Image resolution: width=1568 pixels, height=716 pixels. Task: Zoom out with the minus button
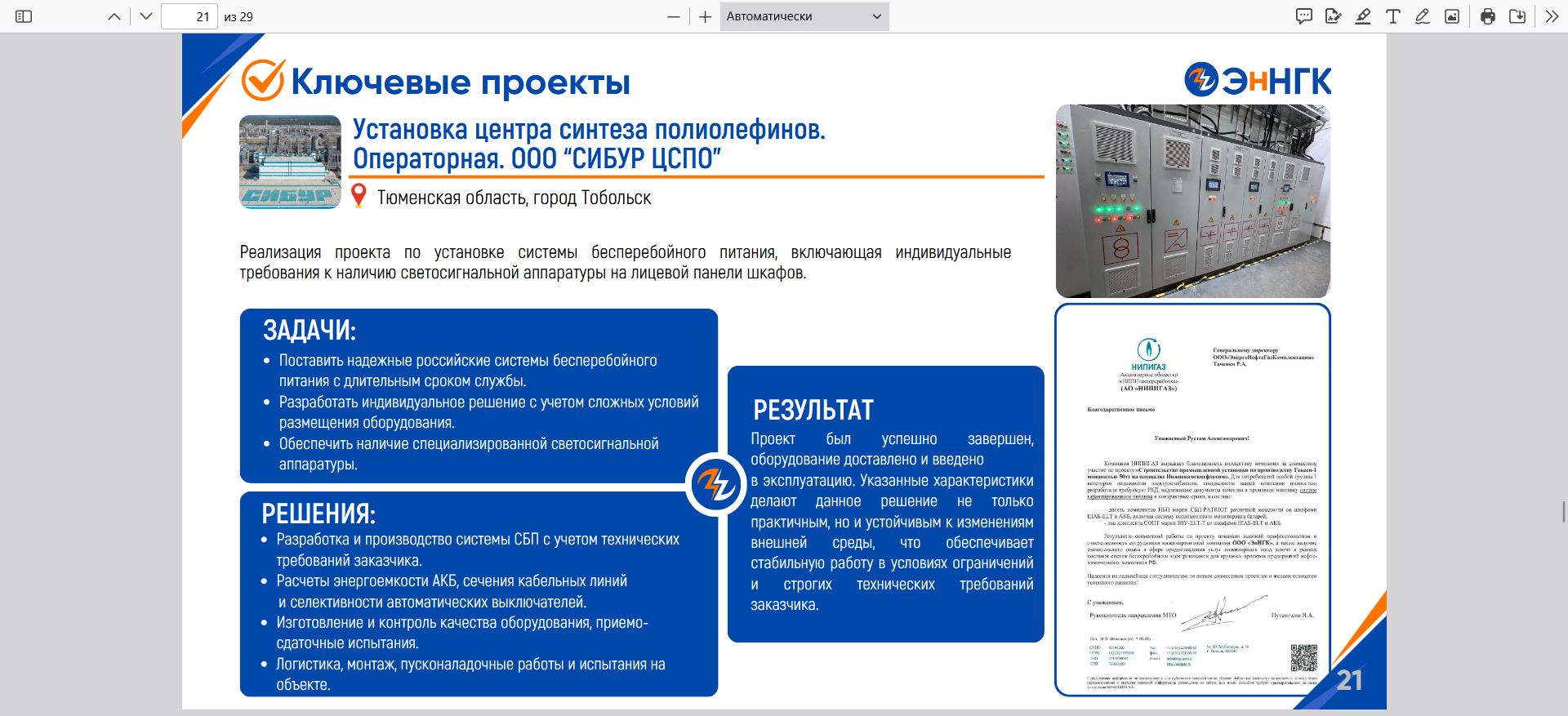coord(674,16)
